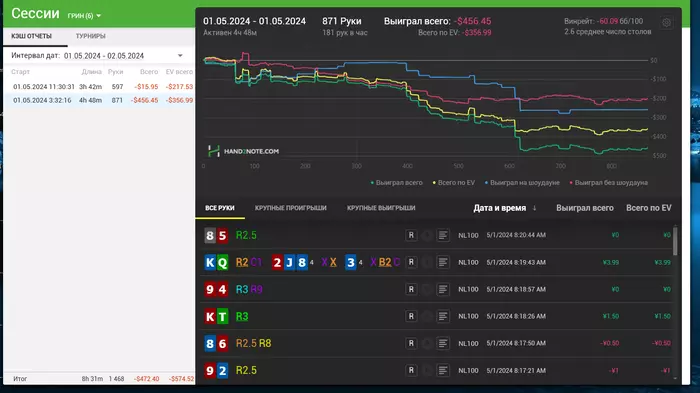This screenshot has width=700, height=393.
Task: Sort sessions by EV всего column header
Action: [x=179, y=72]
